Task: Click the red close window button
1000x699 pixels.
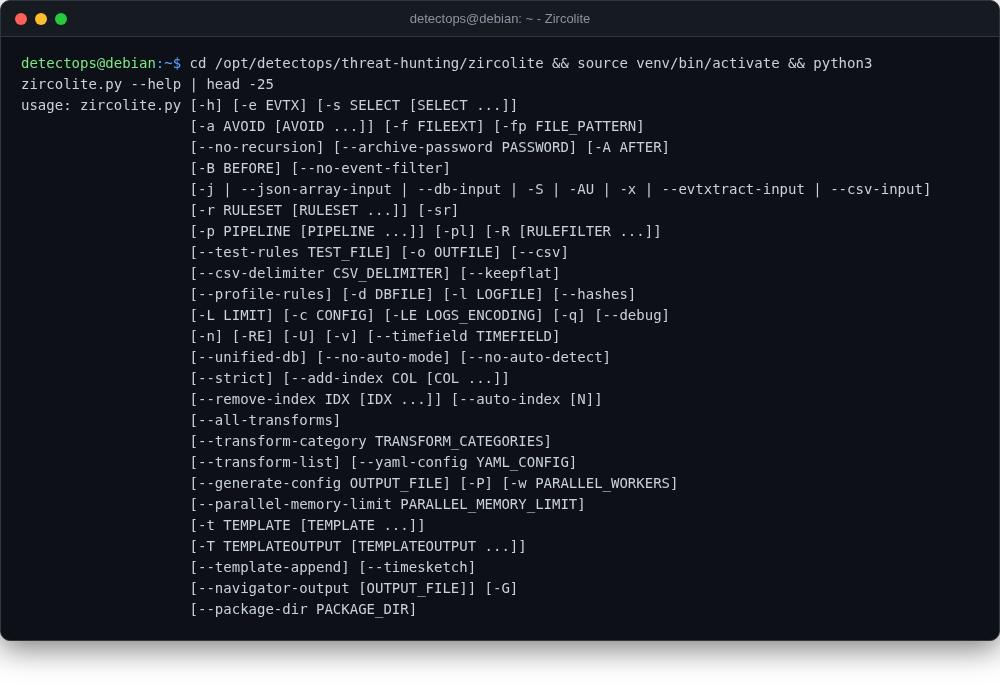Action: (21, 19)
